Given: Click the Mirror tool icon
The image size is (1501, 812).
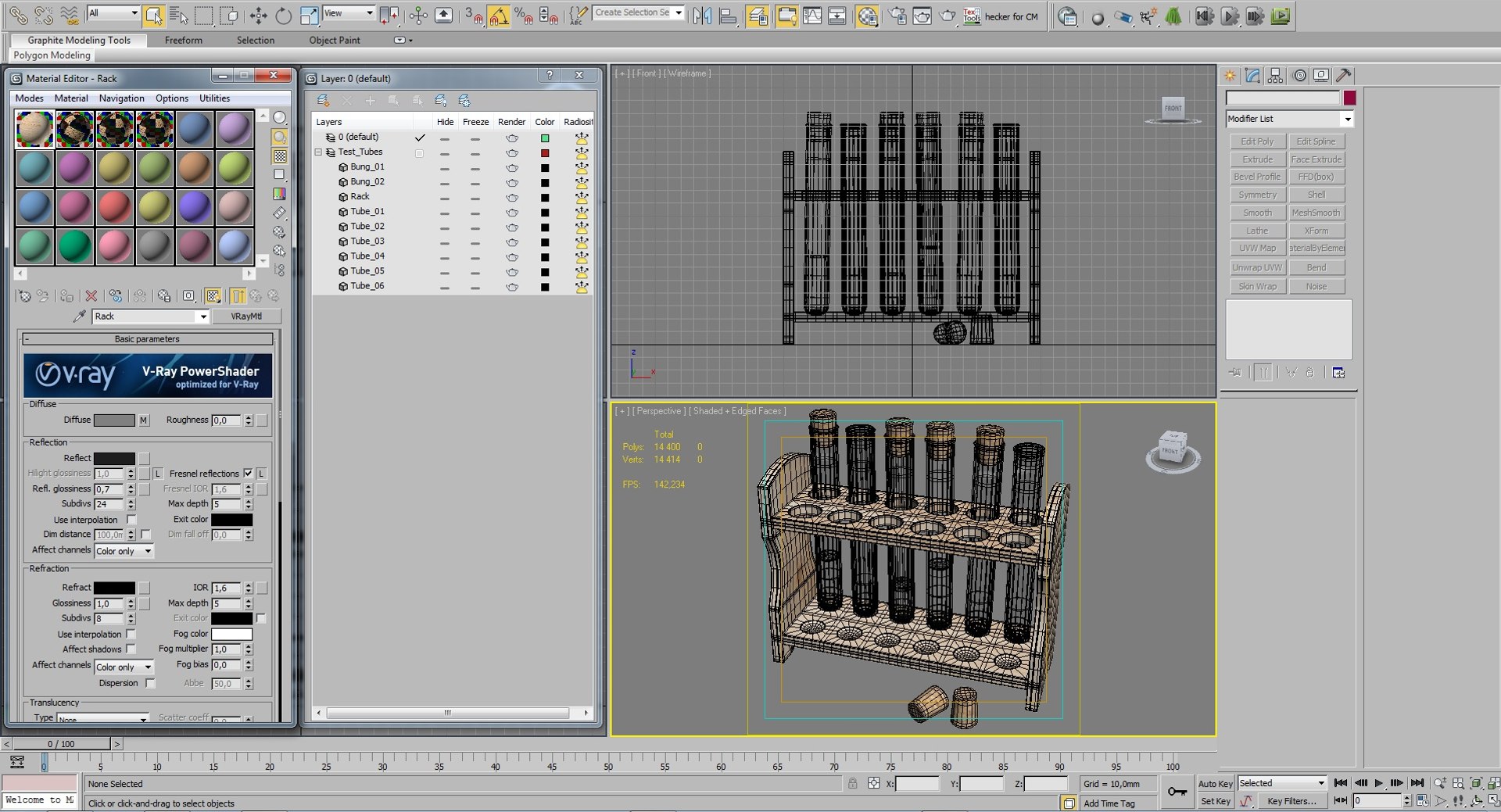Looking at the screenshot, I should (x=702, y=15).
